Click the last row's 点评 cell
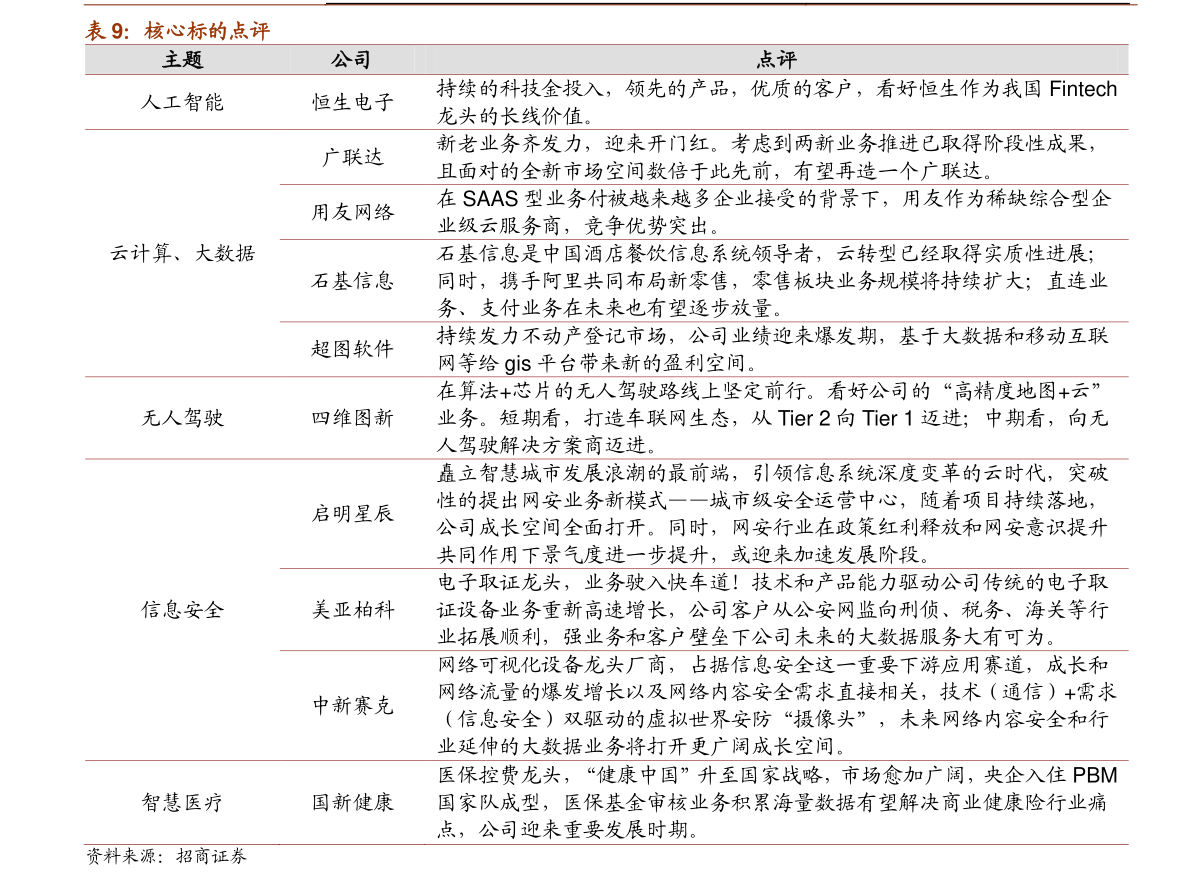Image resolution: width=1191 pixels, height=887 pixels. 776,803
